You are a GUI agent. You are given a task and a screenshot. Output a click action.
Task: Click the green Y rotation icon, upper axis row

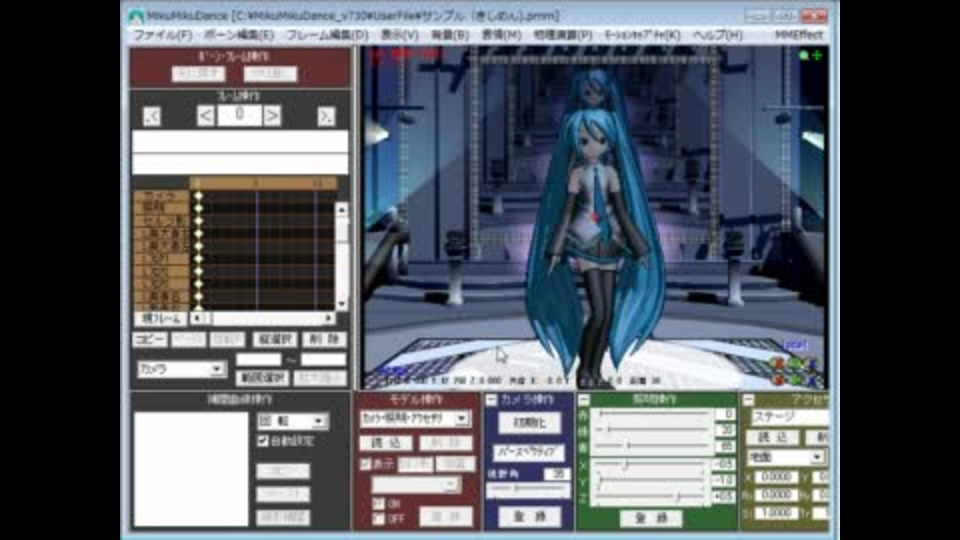(x=796, y=363)
